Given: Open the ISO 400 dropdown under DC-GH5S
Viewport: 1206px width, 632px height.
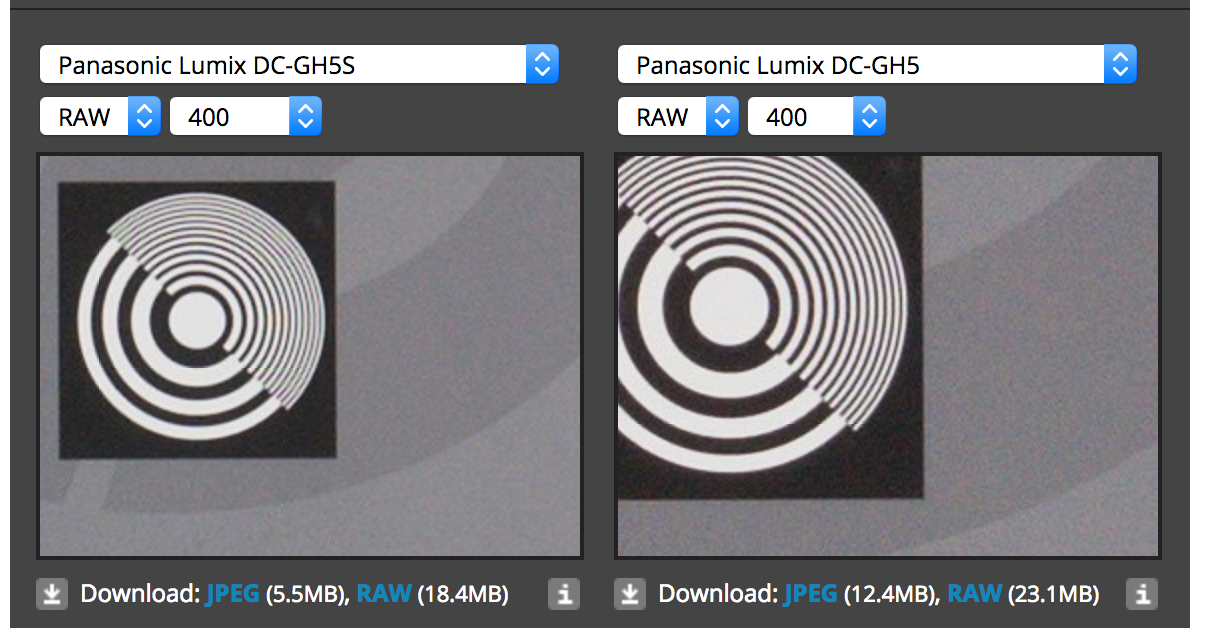Looking at the screenshot, I should [x=246, y=117].
